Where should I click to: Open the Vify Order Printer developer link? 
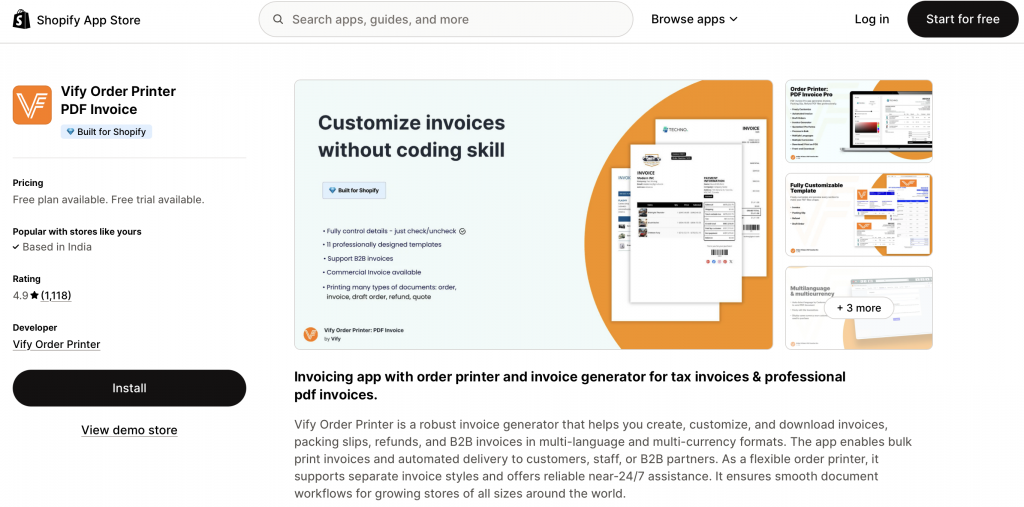[x=57, y=344]
